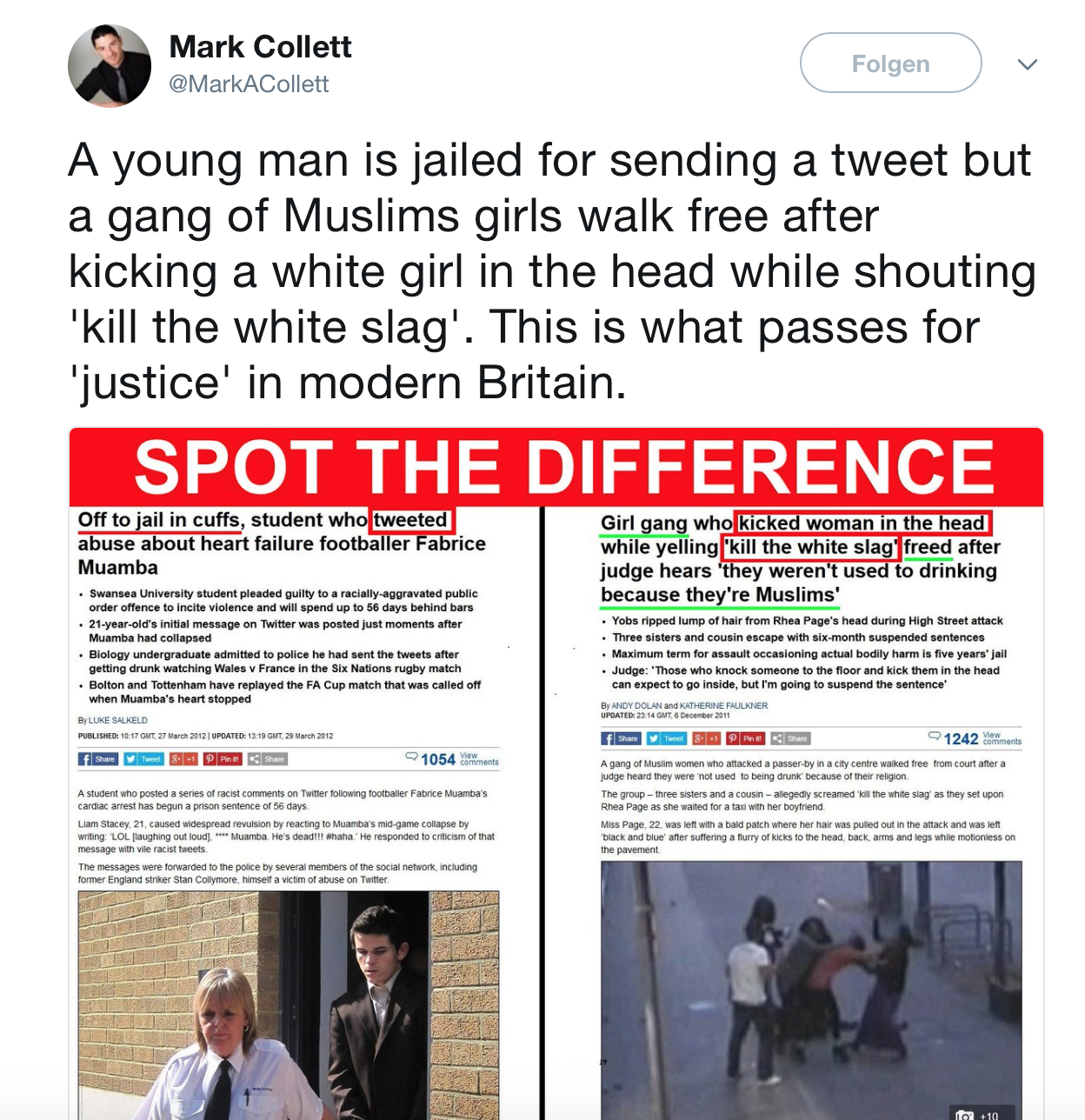Image resolution: width=1085 pixels, height=1120 pixels.
Task: Click the grey Share icon on left article
Action: pos(267,759)
